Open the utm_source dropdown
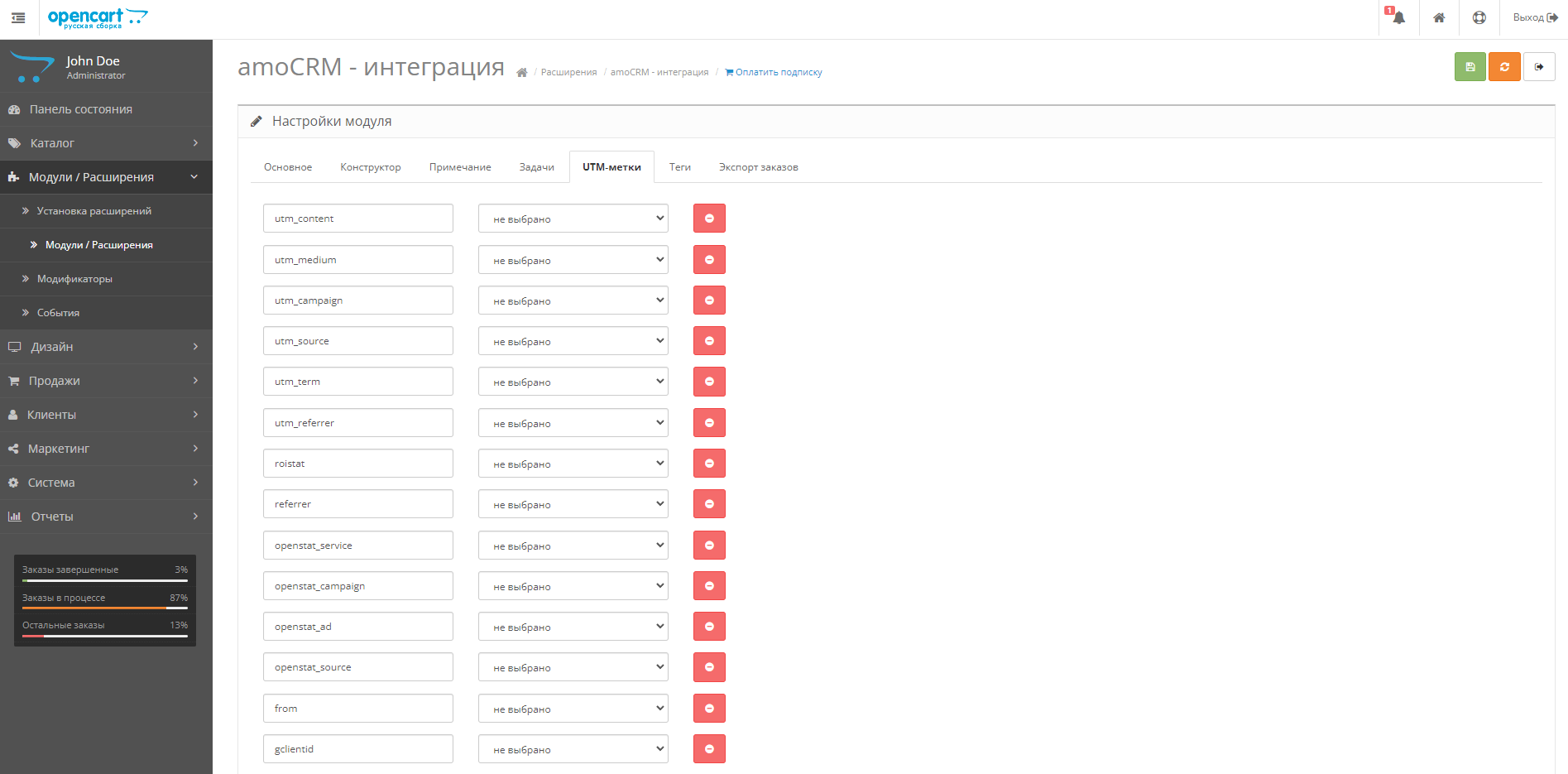This screenshot has height=774, width=1568. click(573, 340)
